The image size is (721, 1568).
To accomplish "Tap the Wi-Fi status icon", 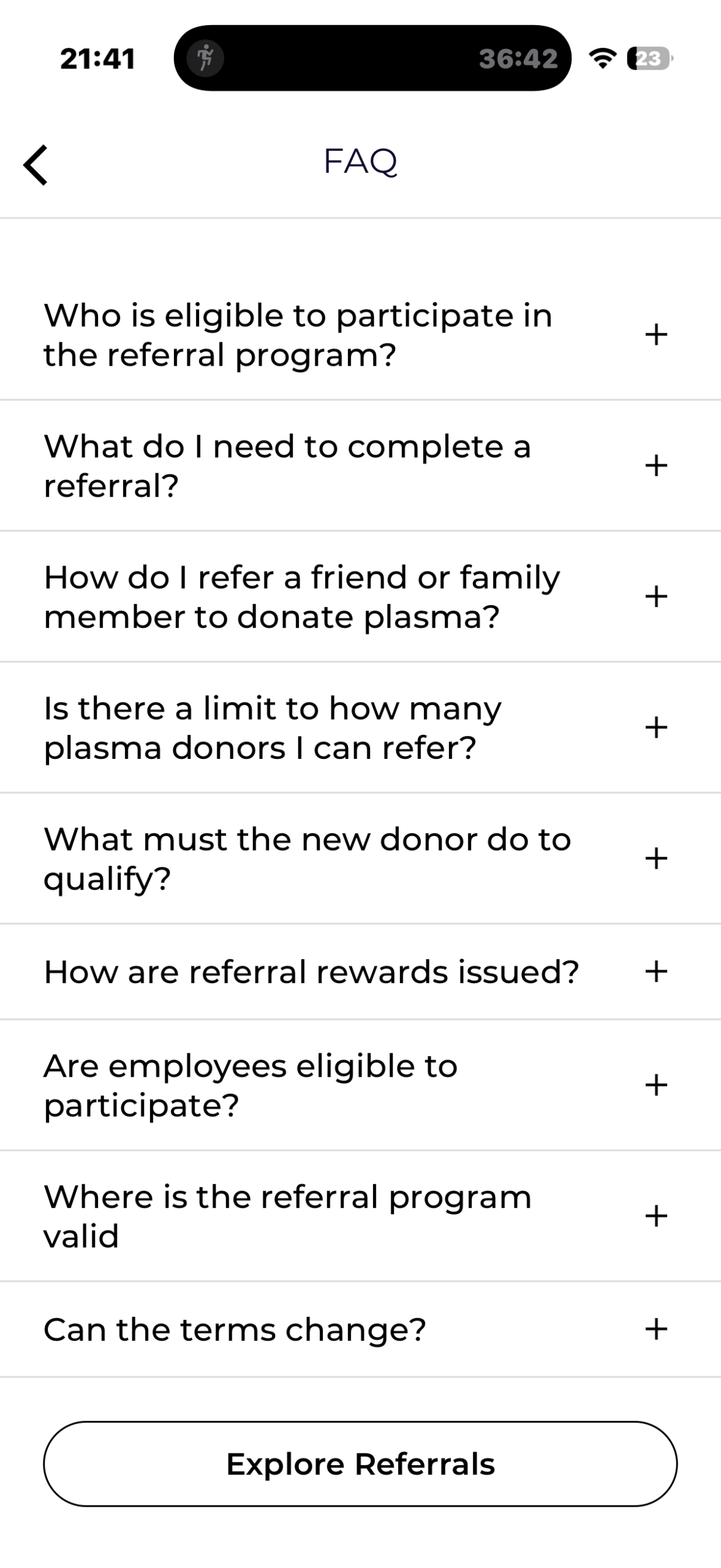I will [x=602, y=58].
